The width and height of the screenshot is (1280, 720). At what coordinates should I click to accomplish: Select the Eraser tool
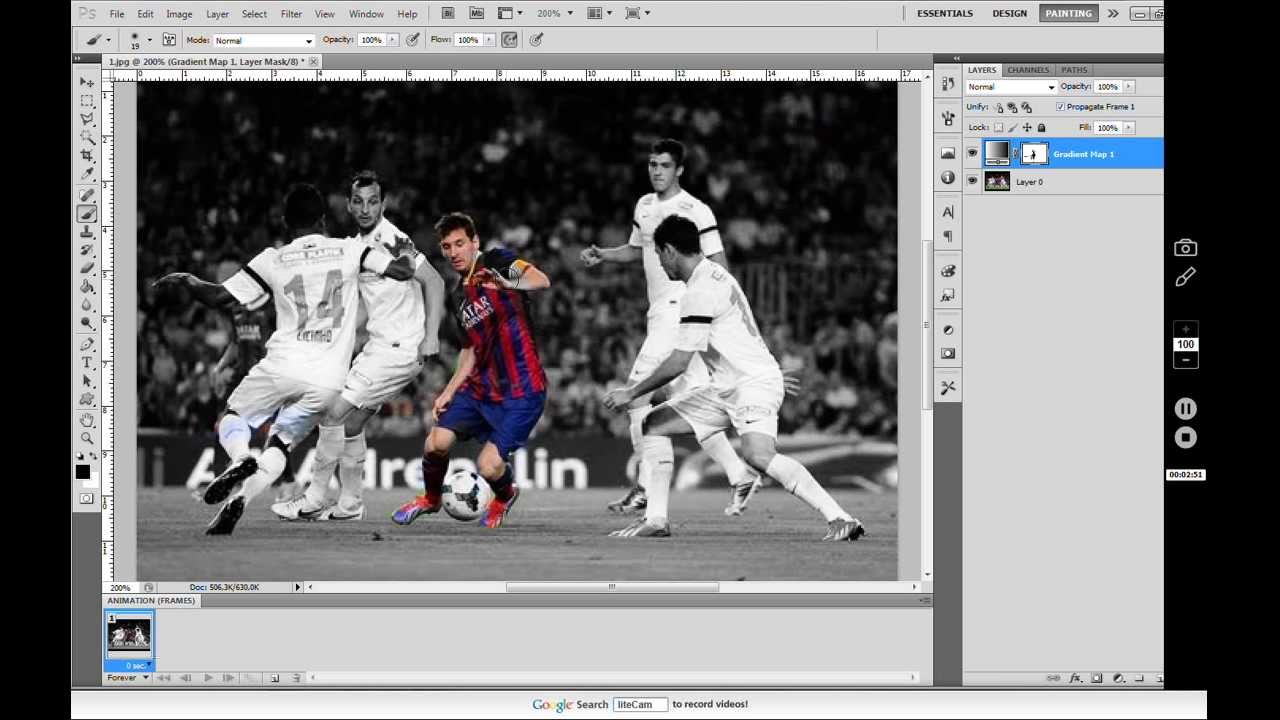(x=87, y=268)
